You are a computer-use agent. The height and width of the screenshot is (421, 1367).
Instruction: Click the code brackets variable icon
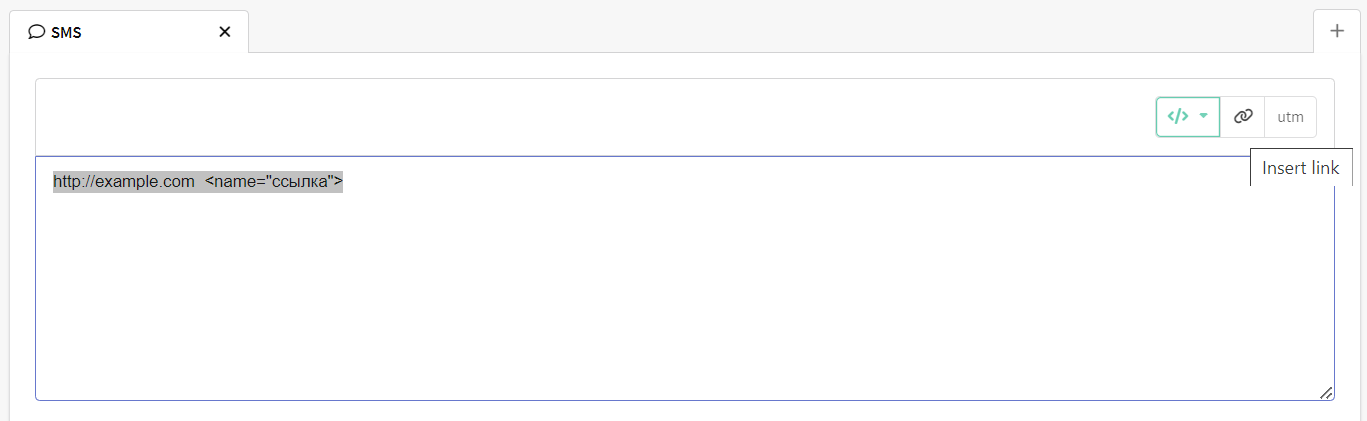1178,116
